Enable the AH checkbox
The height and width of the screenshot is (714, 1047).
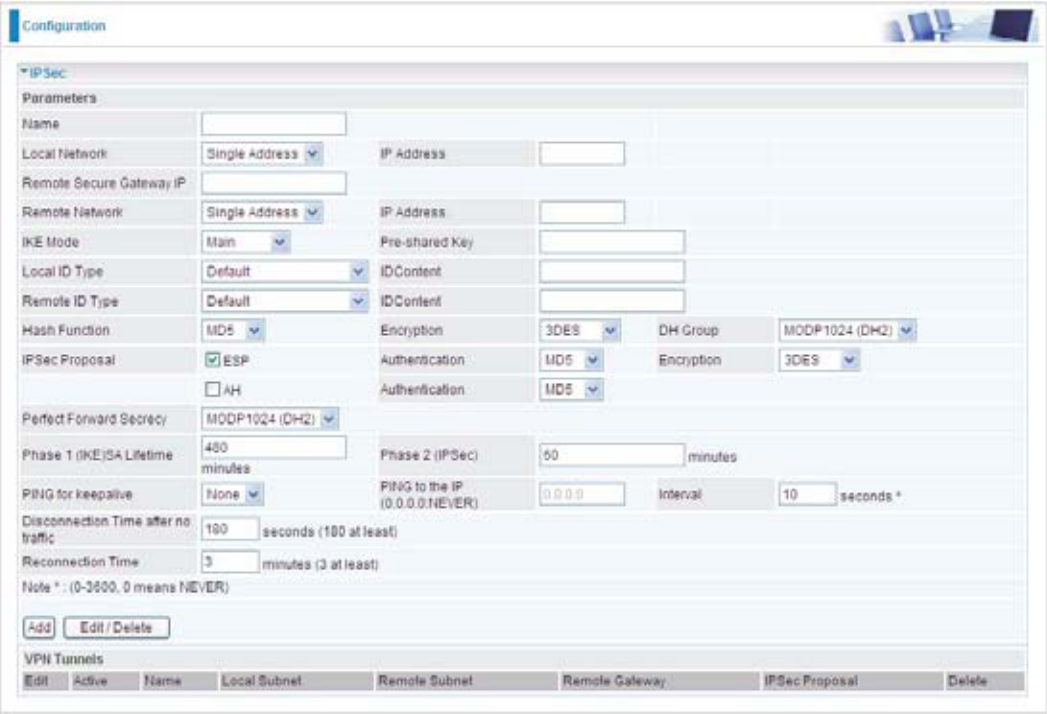pos(212,389)
